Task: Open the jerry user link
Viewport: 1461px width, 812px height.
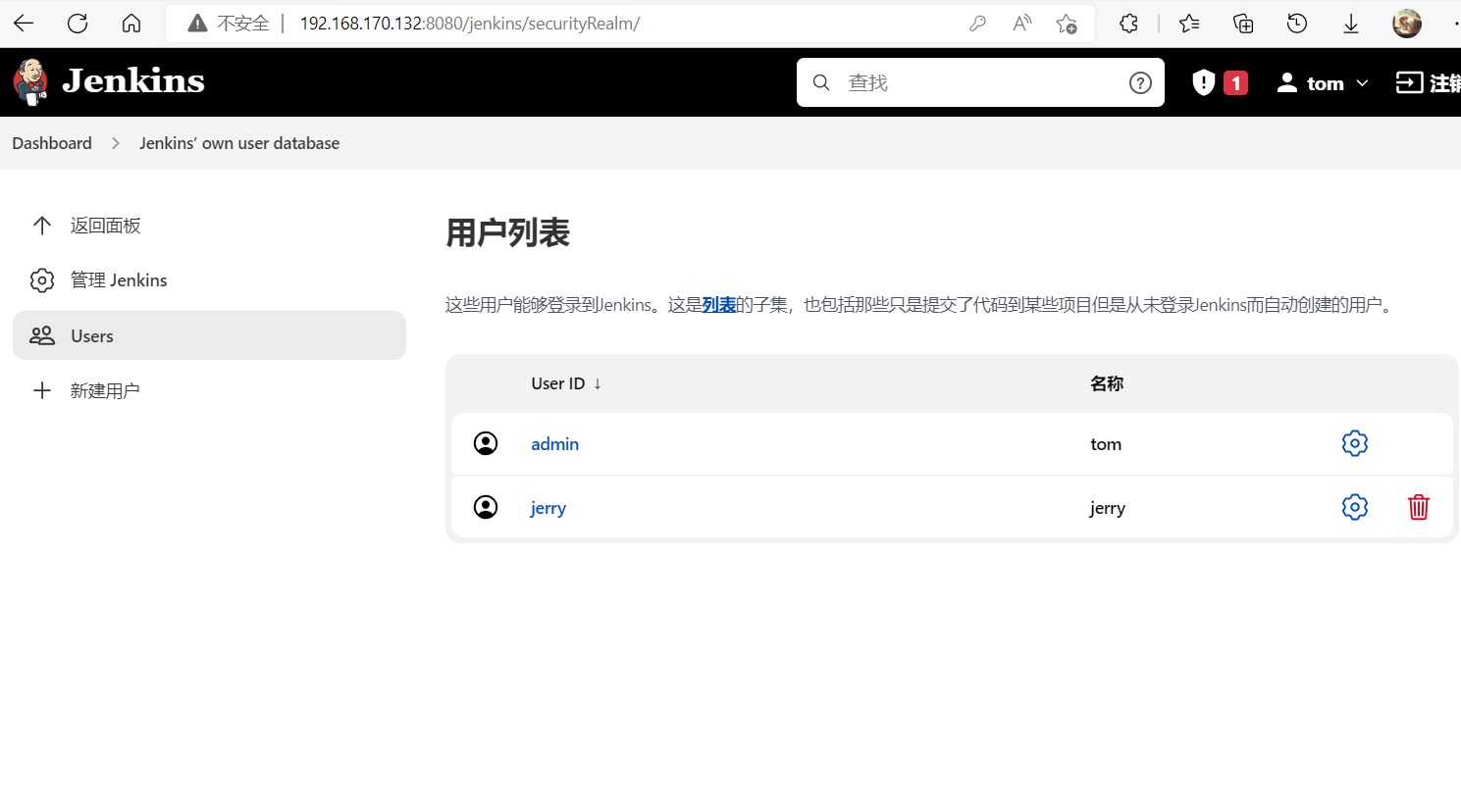Action: pos(548,508)
